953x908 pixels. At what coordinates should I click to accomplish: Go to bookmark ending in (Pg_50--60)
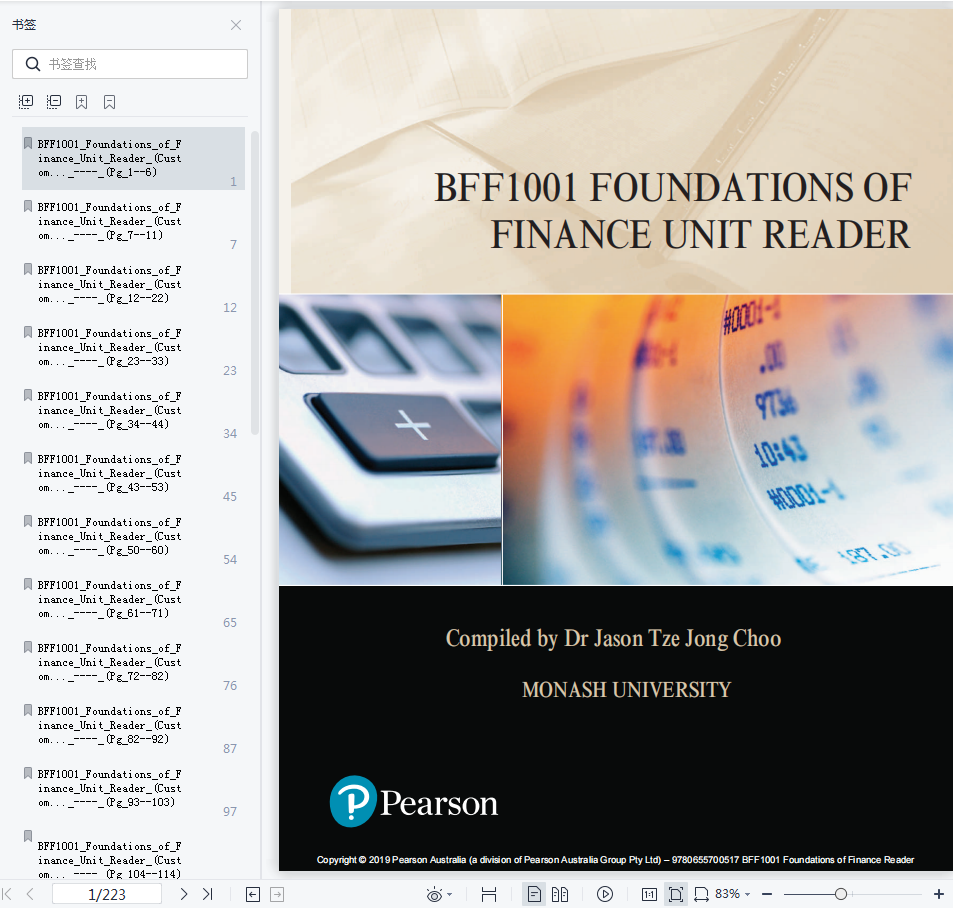(133, 536)
